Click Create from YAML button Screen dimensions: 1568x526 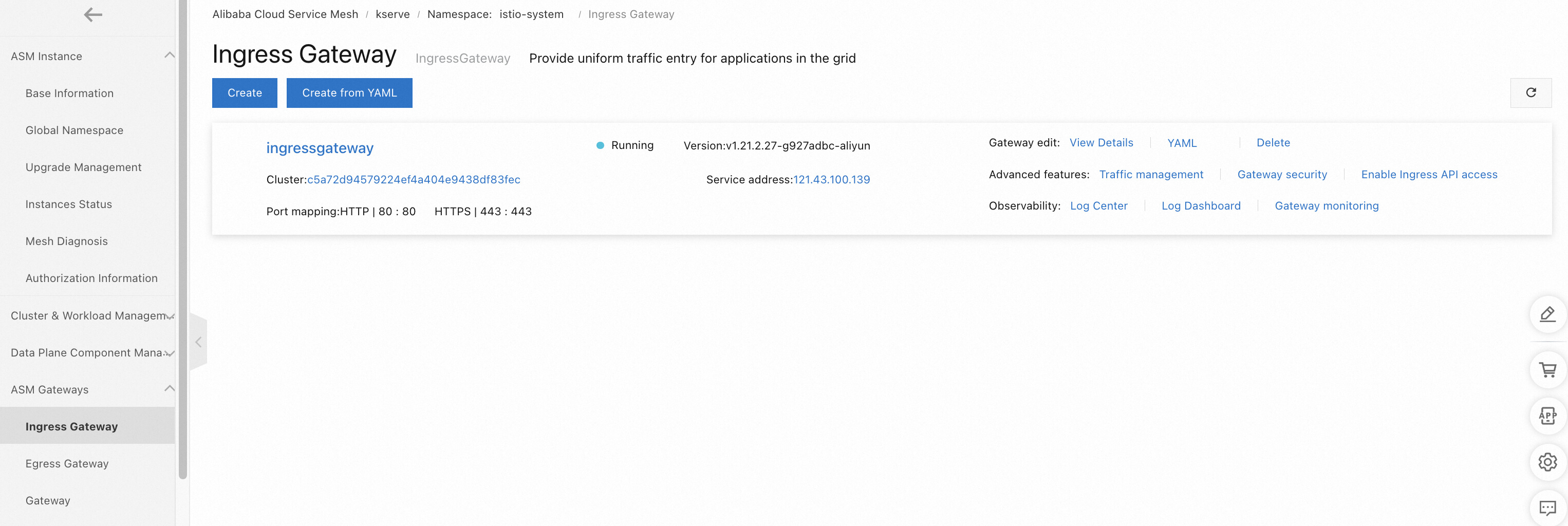349,92
